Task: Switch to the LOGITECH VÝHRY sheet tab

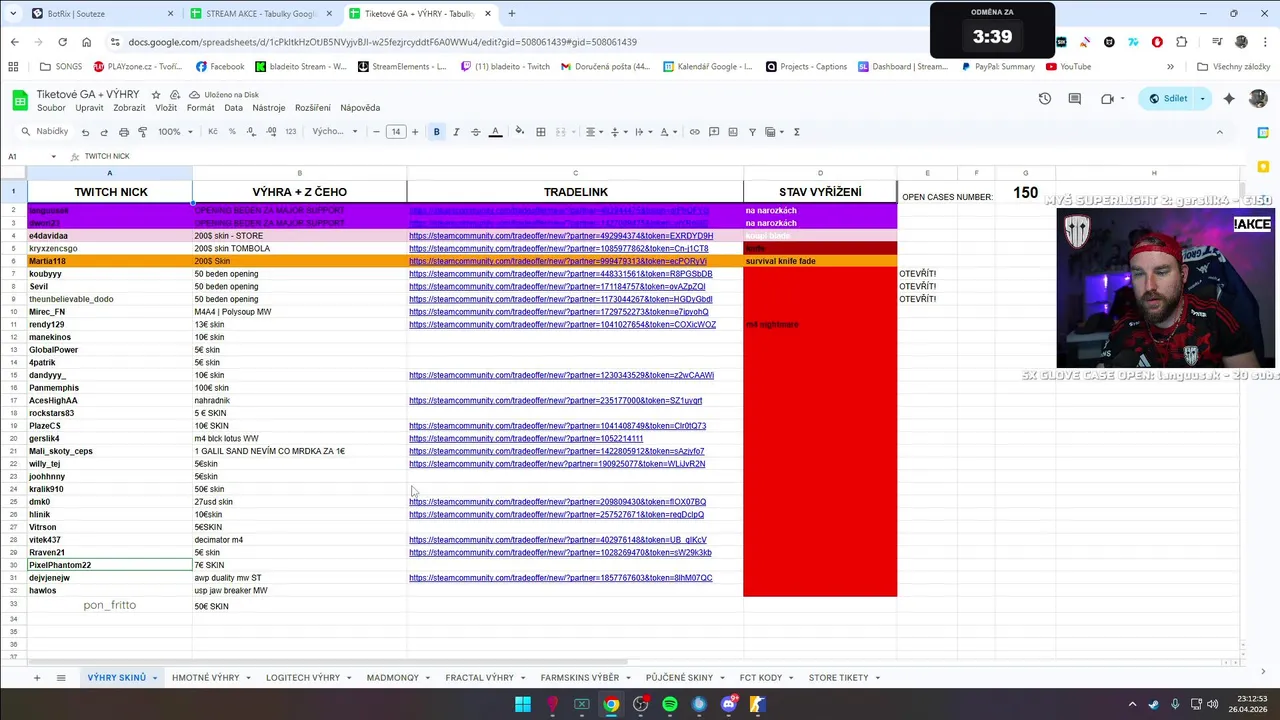Action: tap(303, 678)
